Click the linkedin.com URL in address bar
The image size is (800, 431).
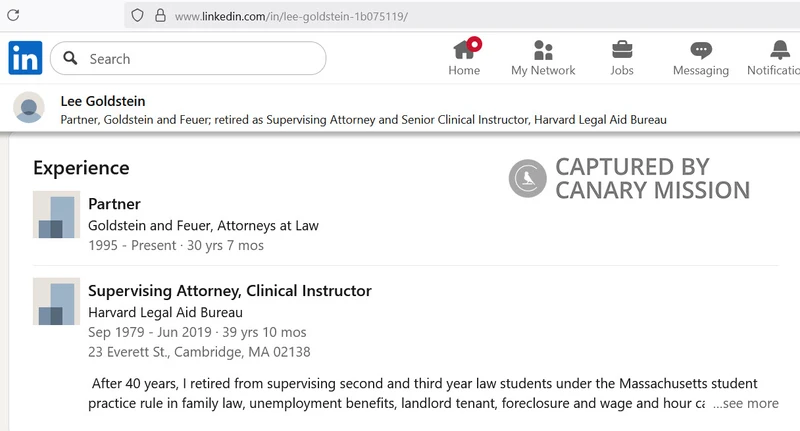(x=291, y=16)
